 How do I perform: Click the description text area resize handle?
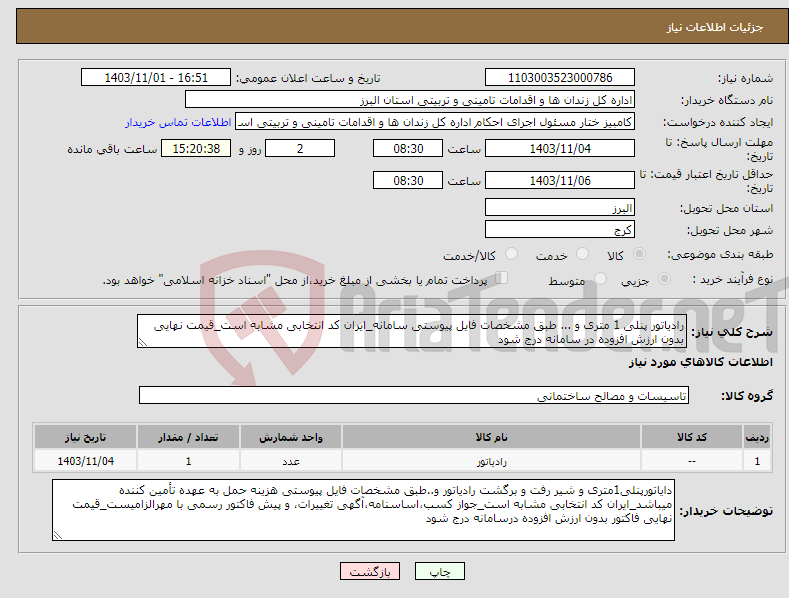(x=143, y=342)
